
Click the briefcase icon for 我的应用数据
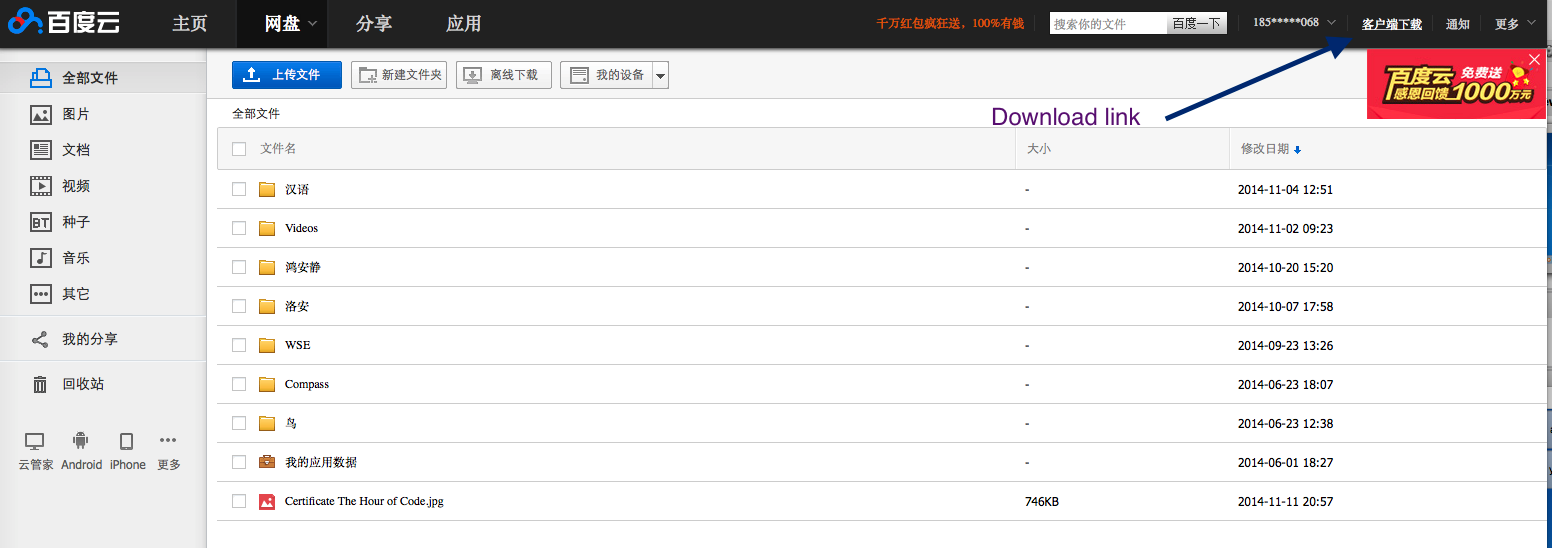pyautogui.click(x=267, y=462)
